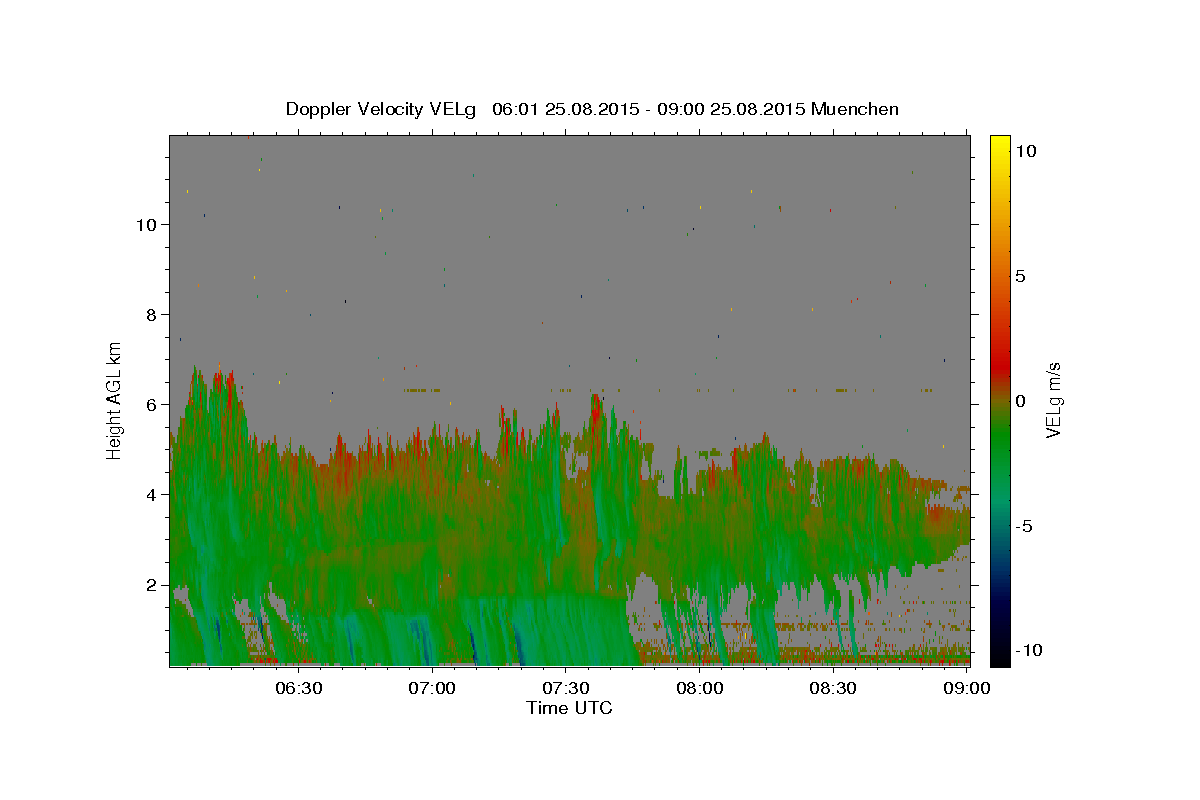This screenshot has height=800, width=1200.
Task: Click the colorbar value -10 label
Action: point(1029,650)
